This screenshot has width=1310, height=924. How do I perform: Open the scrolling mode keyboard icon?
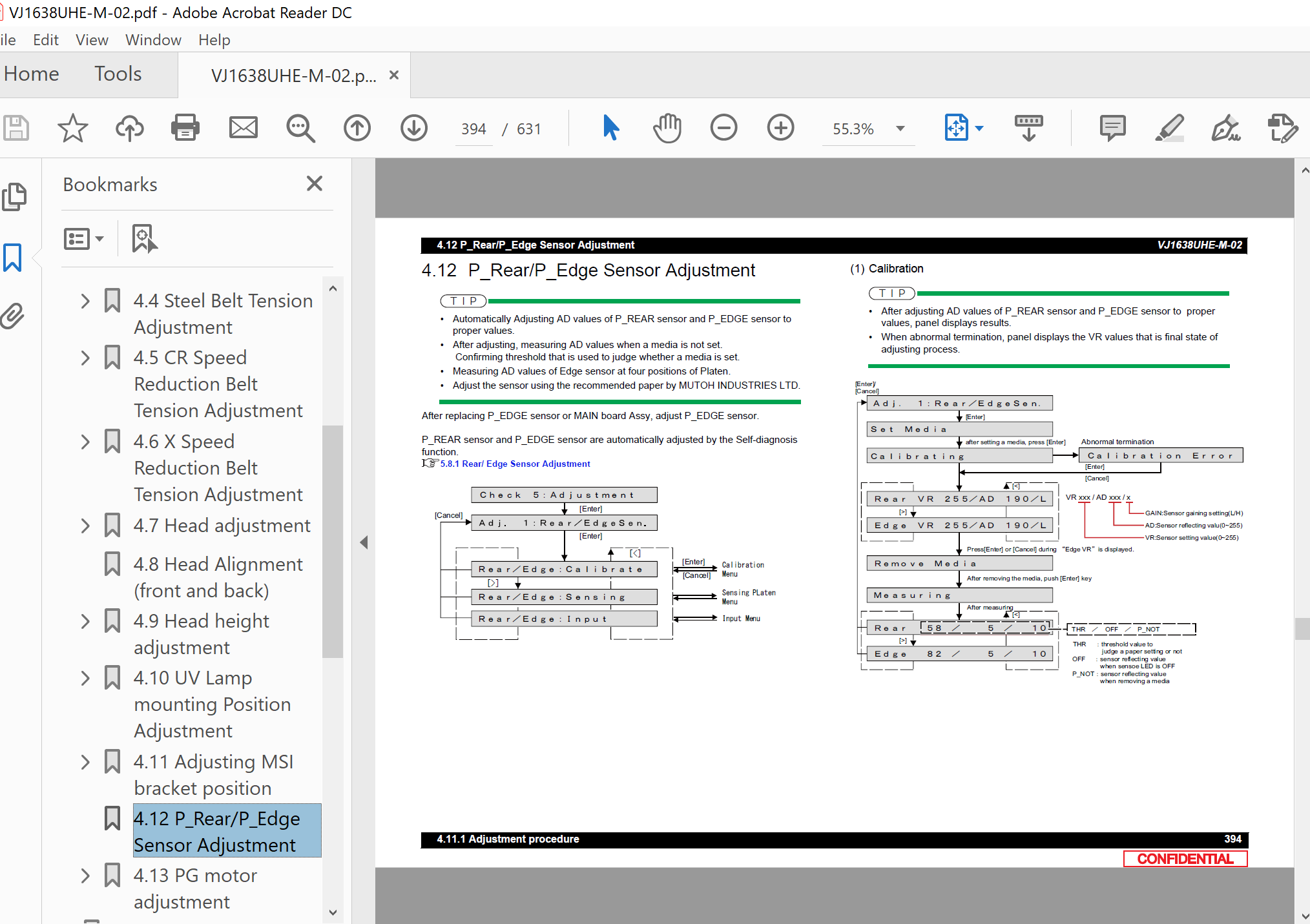click(x=1028, y=128)
